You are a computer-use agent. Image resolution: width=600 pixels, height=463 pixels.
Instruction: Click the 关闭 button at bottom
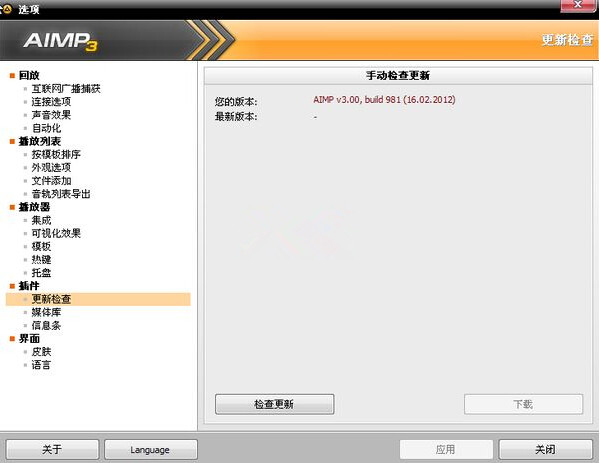point(545,449)
